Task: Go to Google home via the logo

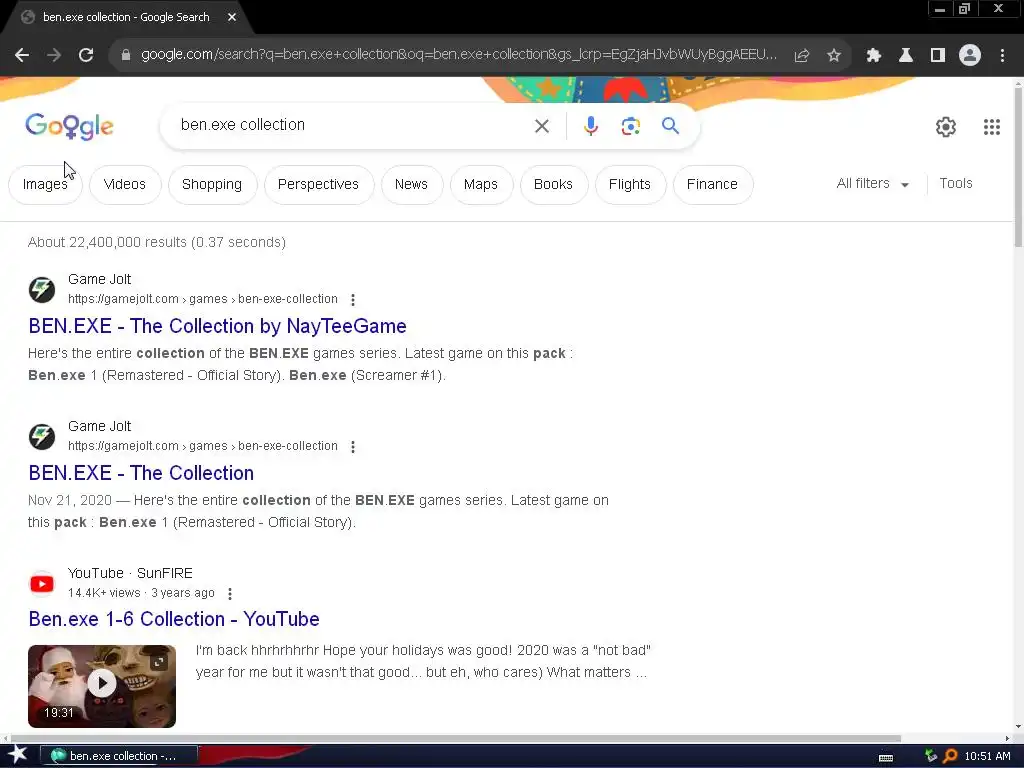Action: [x=69, y=126]
